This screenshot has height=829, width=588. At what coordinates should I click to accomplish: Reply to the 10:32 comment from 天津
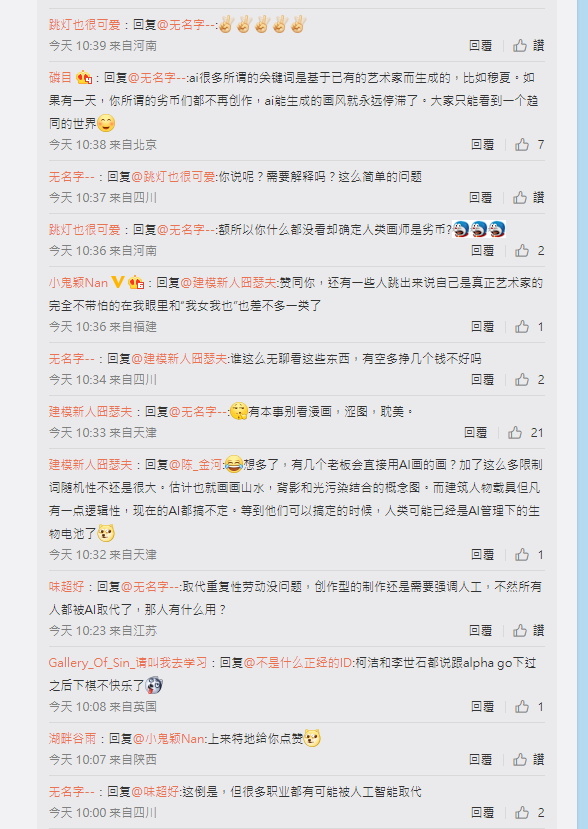[482, 554]
